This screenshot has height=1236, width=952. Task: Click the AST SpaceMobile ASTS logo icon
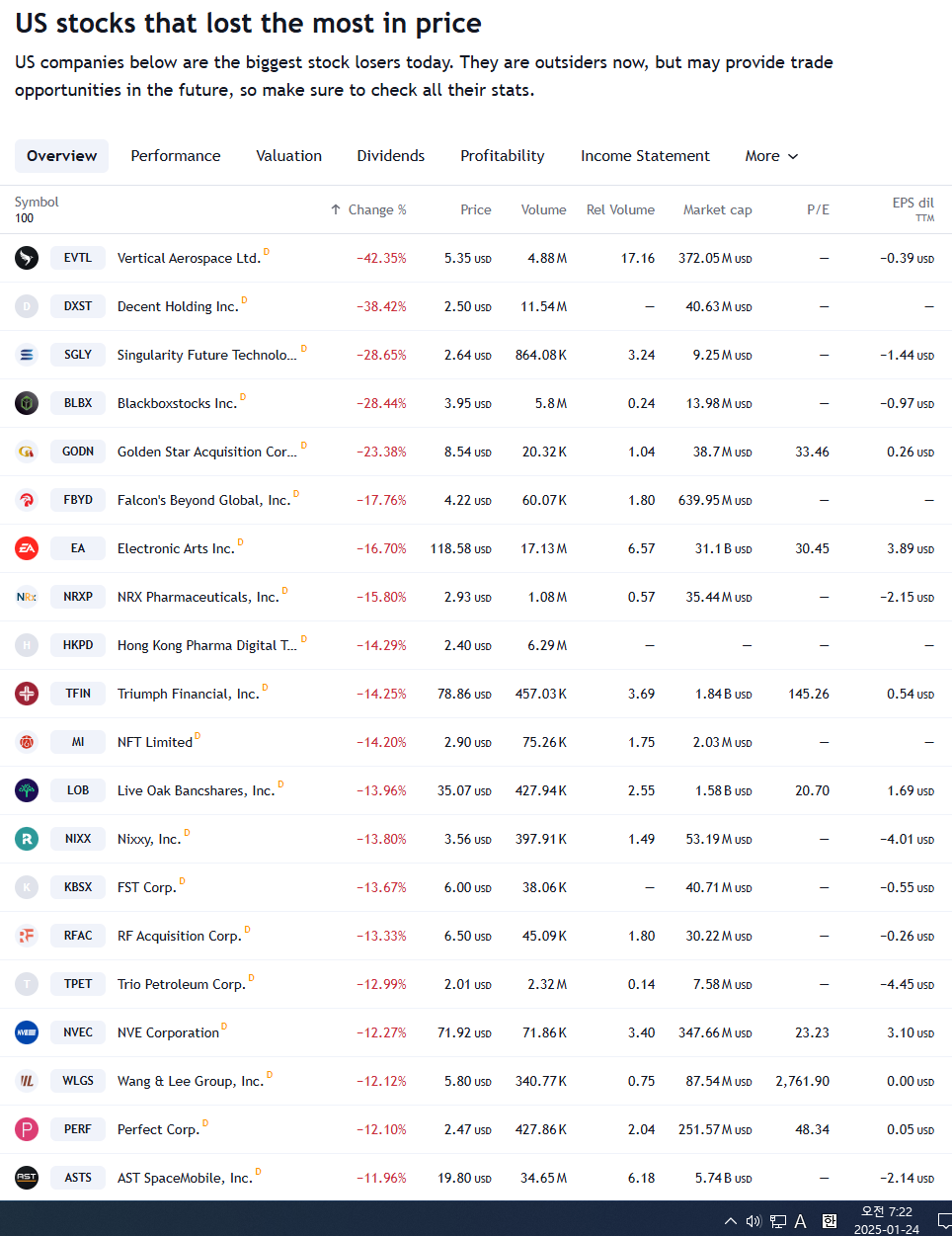tap(27, 1178)
